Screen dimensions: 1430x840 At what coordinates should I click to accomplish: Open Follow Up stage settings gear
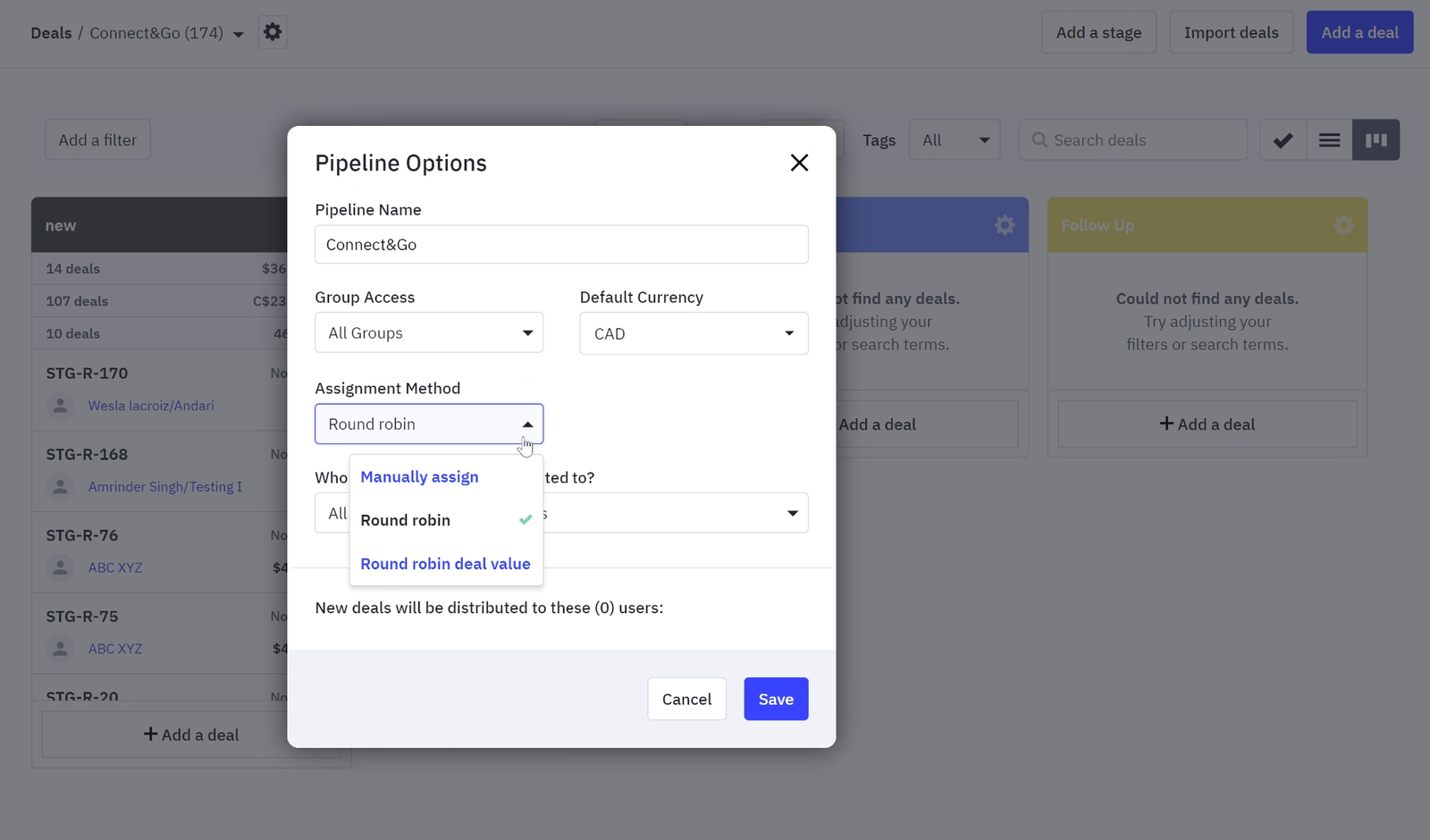[1343, 225]
